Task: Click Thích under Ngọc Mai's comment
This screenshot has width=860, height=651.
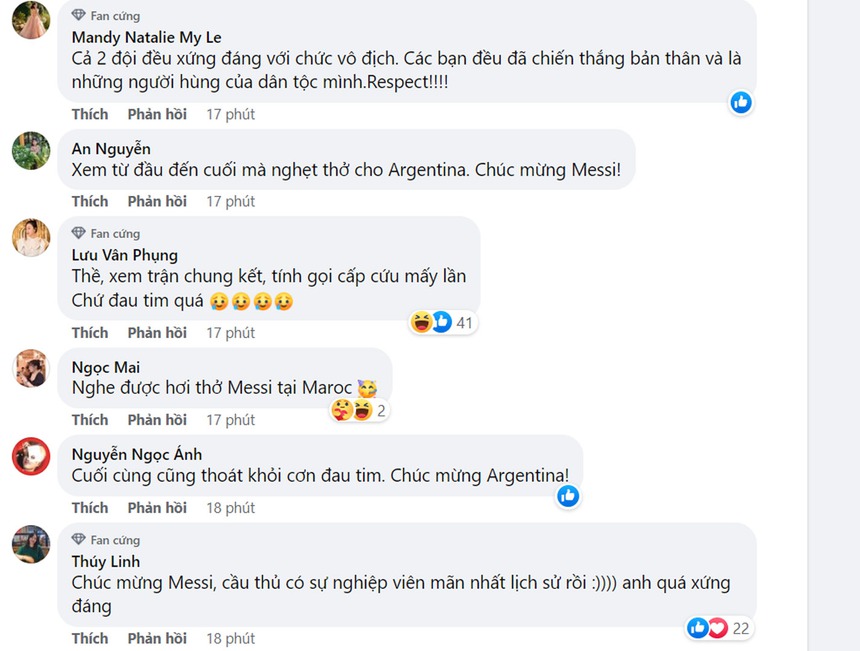Action: (x=89, y=419)
